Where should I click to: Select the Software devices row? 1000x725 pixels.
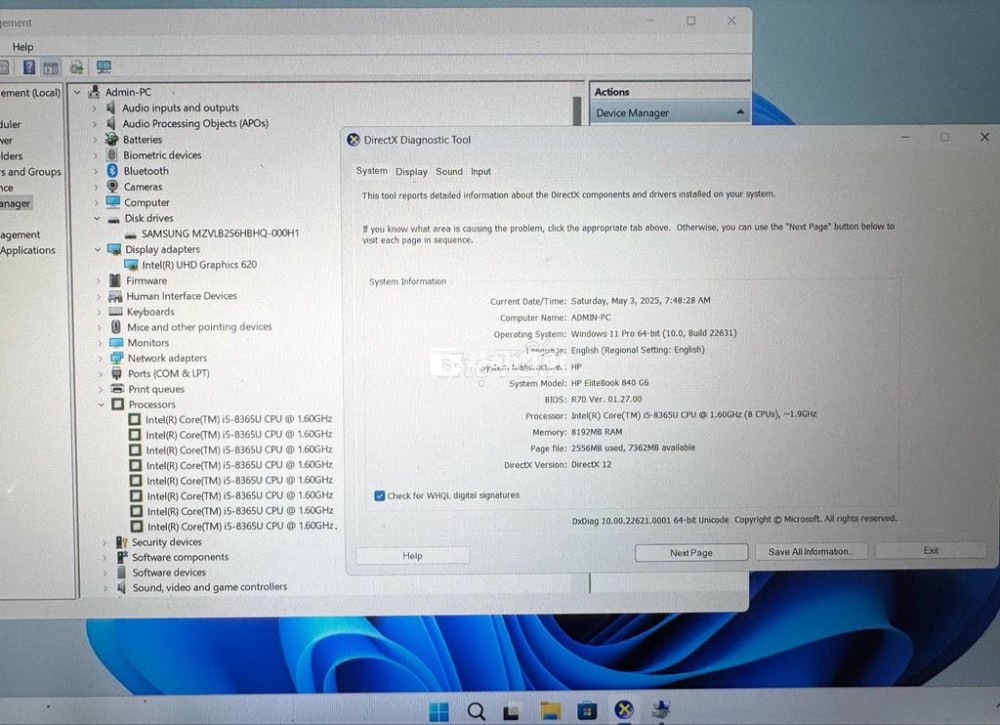tap(169, 572)
